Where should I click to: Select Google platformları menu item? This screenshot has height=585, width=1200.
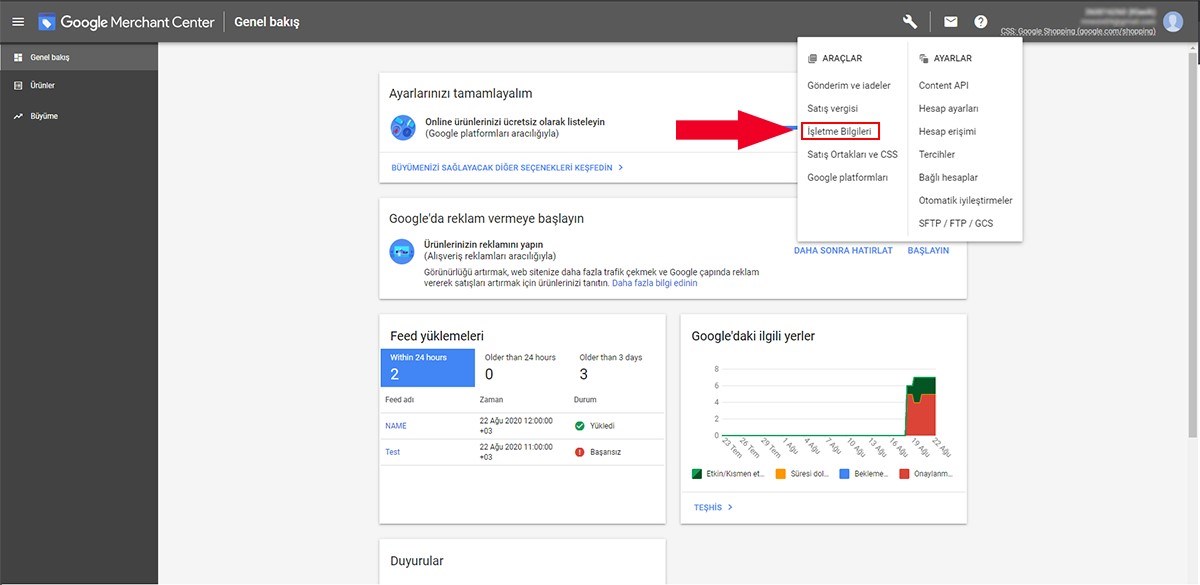click(847, 177)
